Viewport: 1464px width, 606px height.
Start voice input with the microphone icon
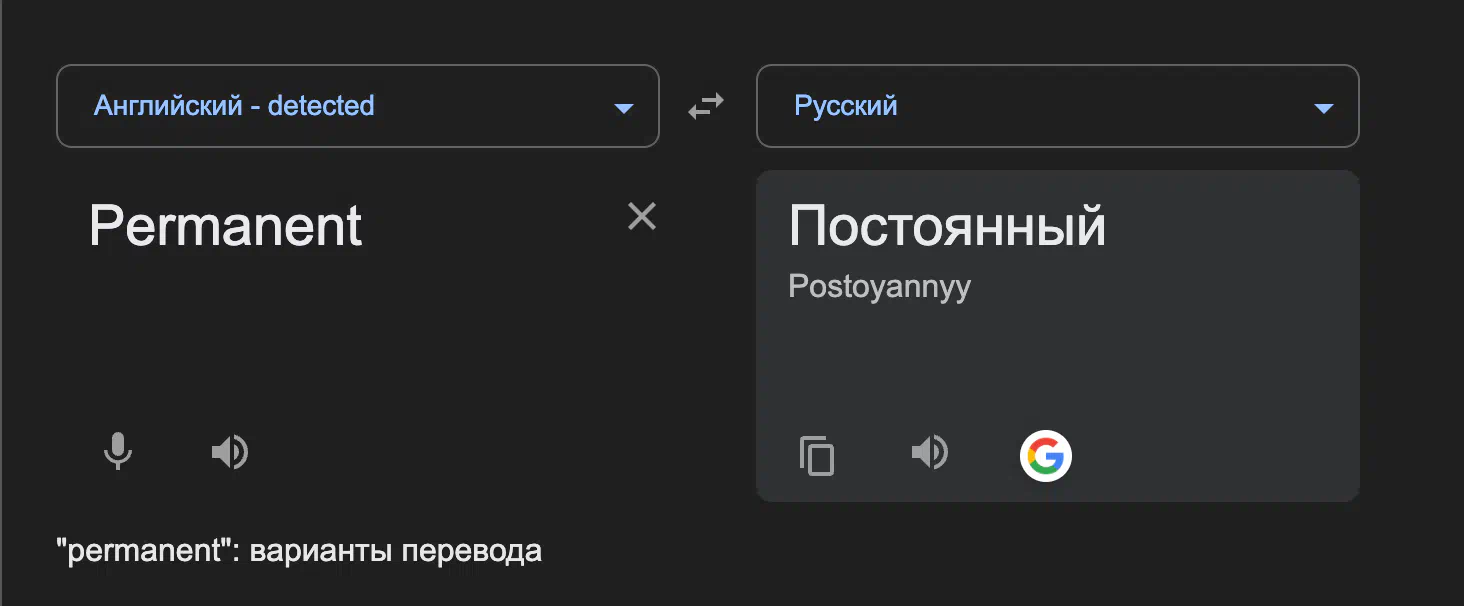(x=118, y=452)
